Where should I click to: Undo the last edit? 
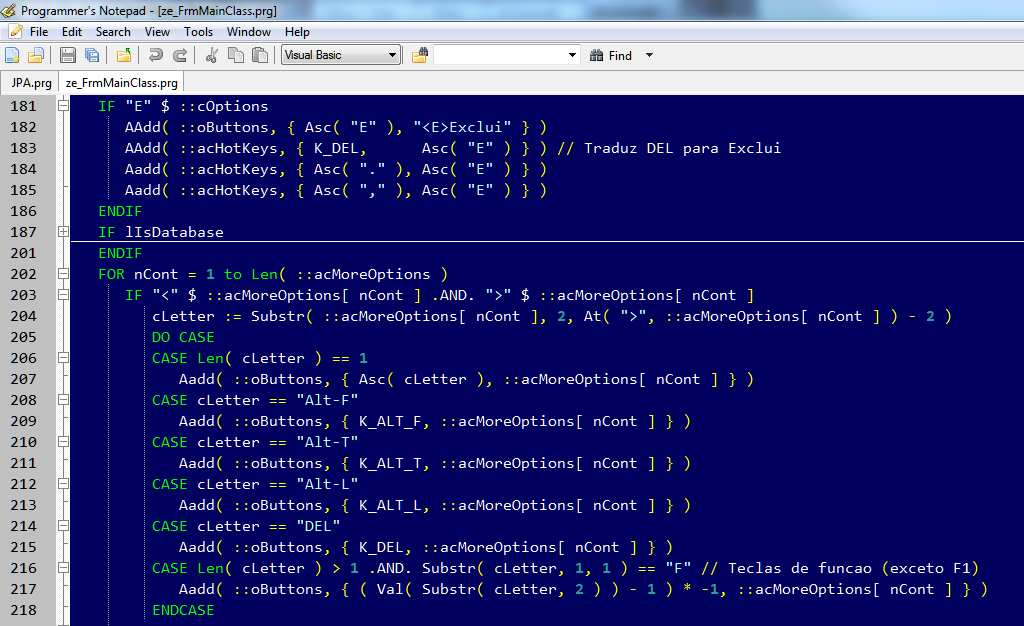pos(155,55)
